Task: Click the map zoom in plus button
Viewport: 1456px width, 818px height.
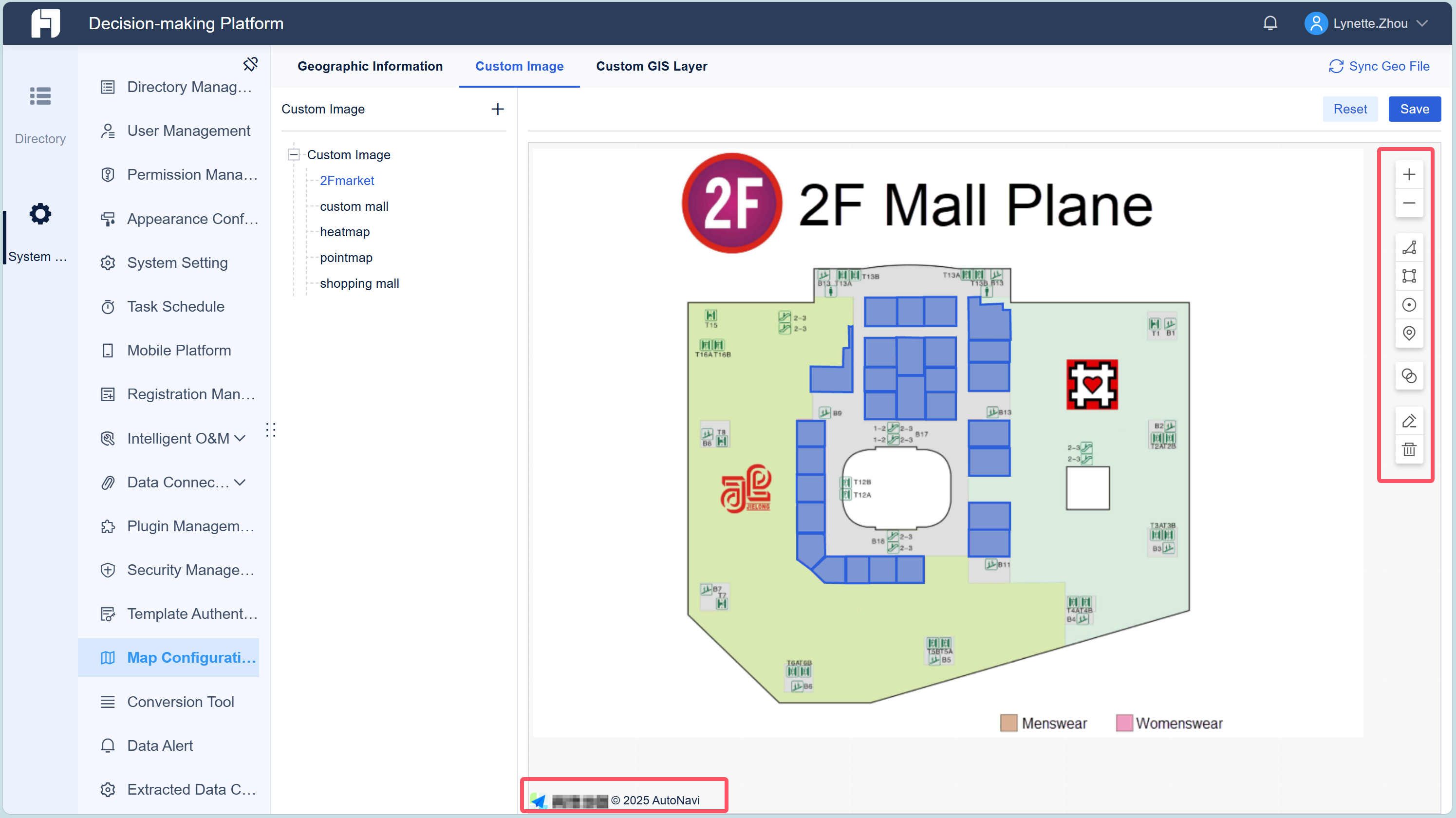Action: [1408, 174]
